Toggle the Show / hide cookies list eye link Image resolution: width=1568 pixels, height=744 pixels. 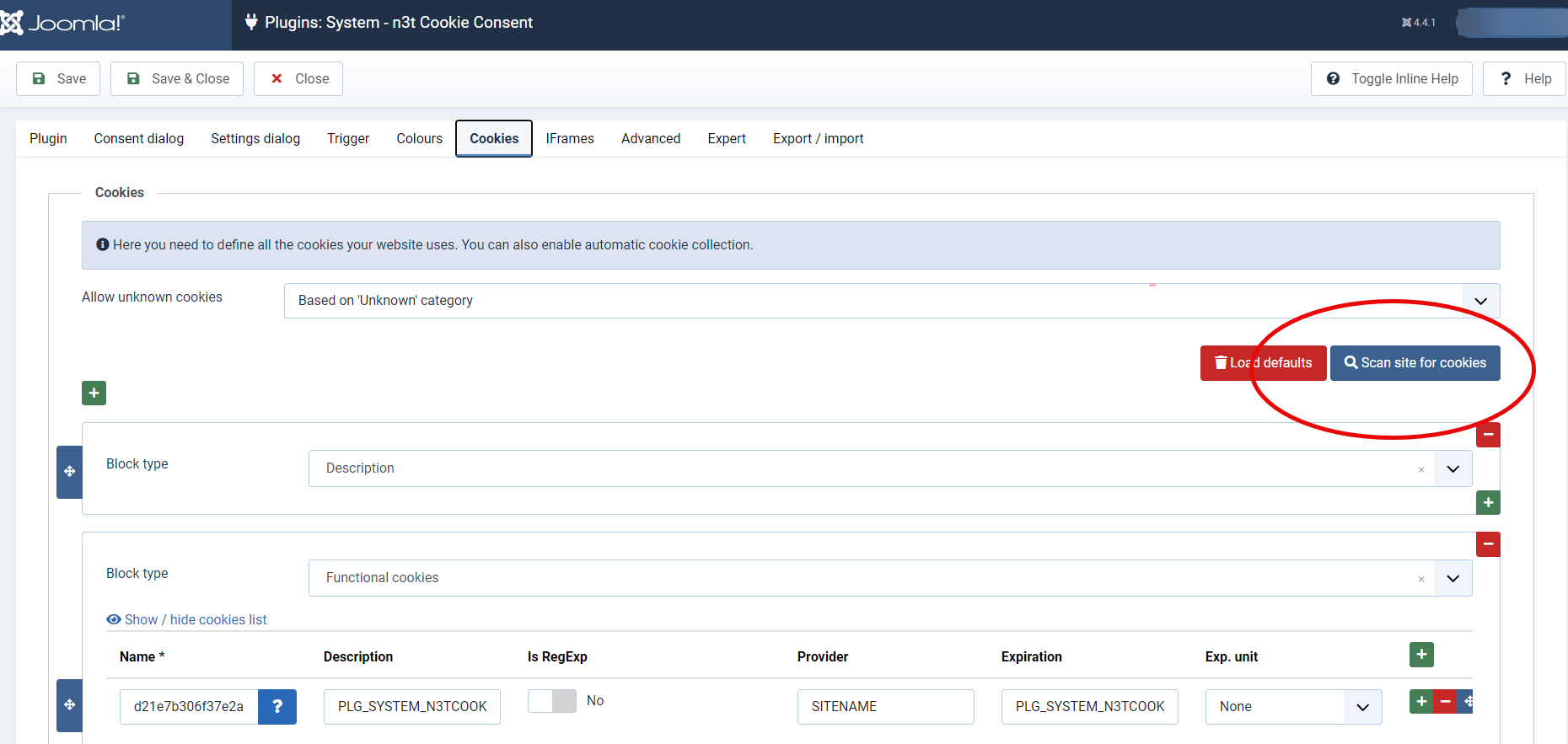186,619
